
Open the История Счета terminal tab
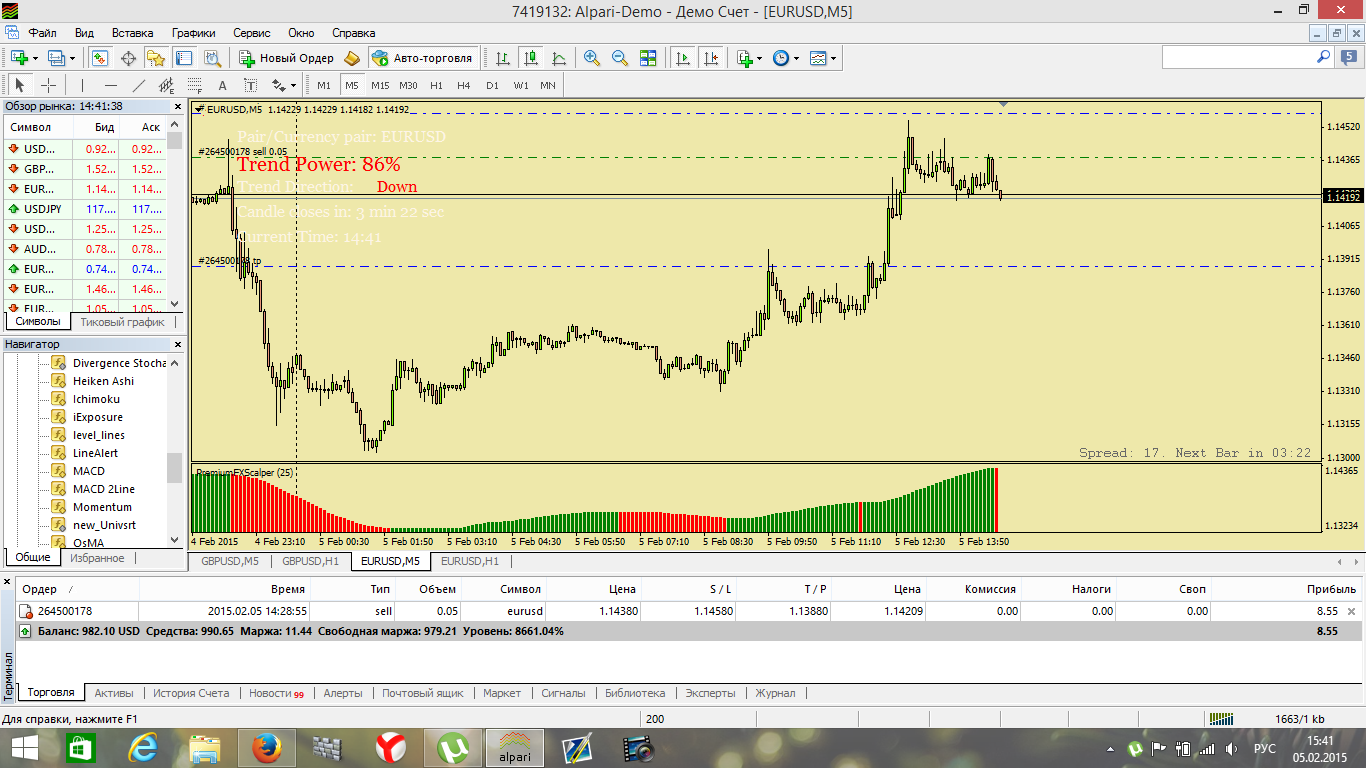point(191,693)
